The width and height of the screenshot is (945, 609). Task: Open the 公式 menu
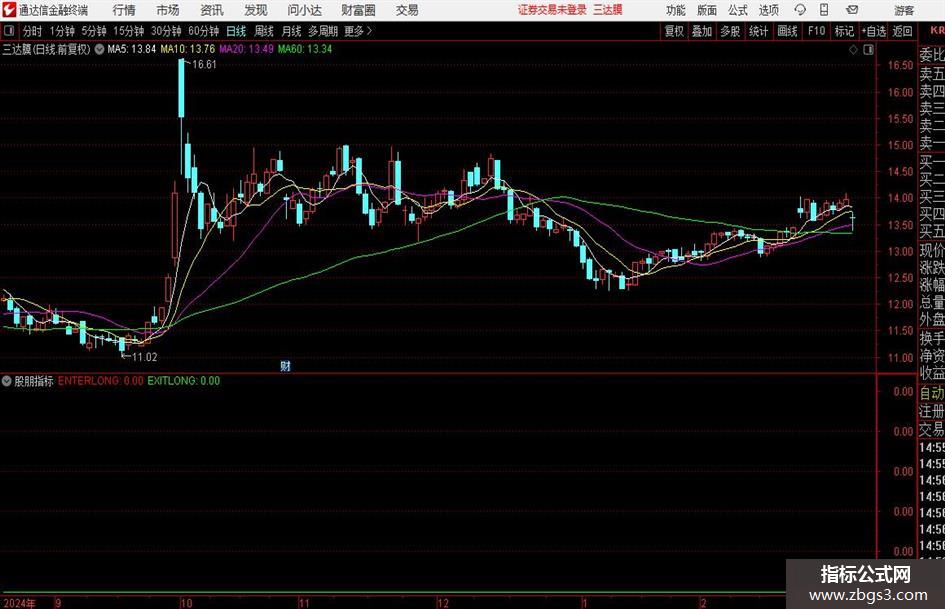click(x=738, y=10)
